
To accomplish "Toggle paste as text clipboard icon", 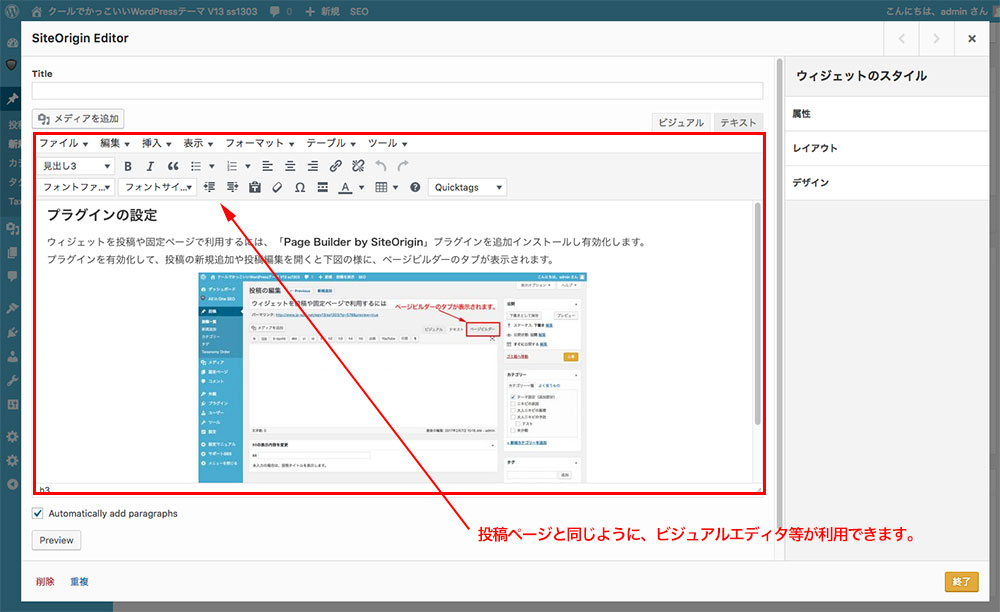I will click(x=254, y=187).
